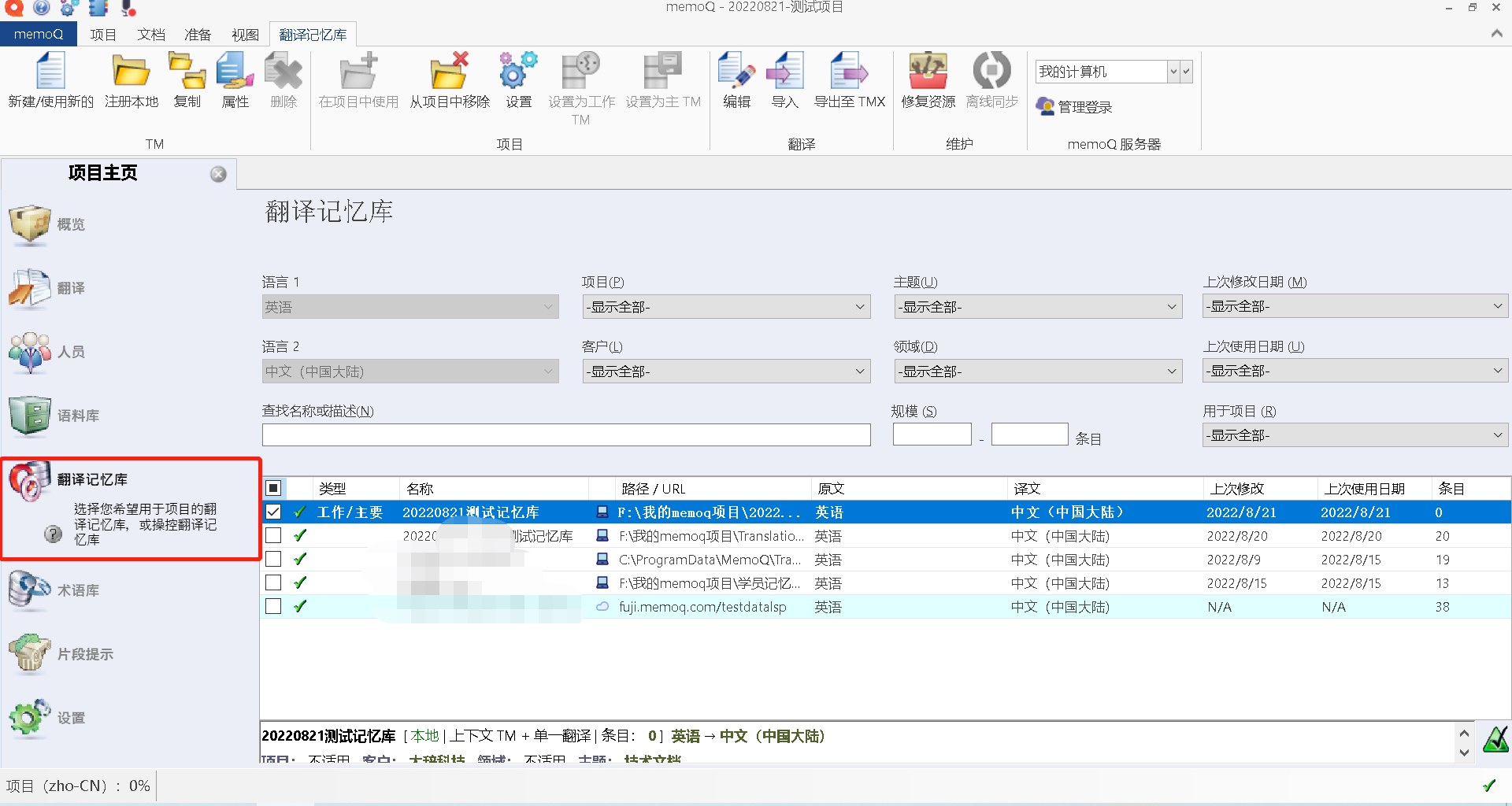Switch to the 项目 ribbon tab
Viewport: 1512px width, 806px height.
pyautogui.click(x=103, y=35)
